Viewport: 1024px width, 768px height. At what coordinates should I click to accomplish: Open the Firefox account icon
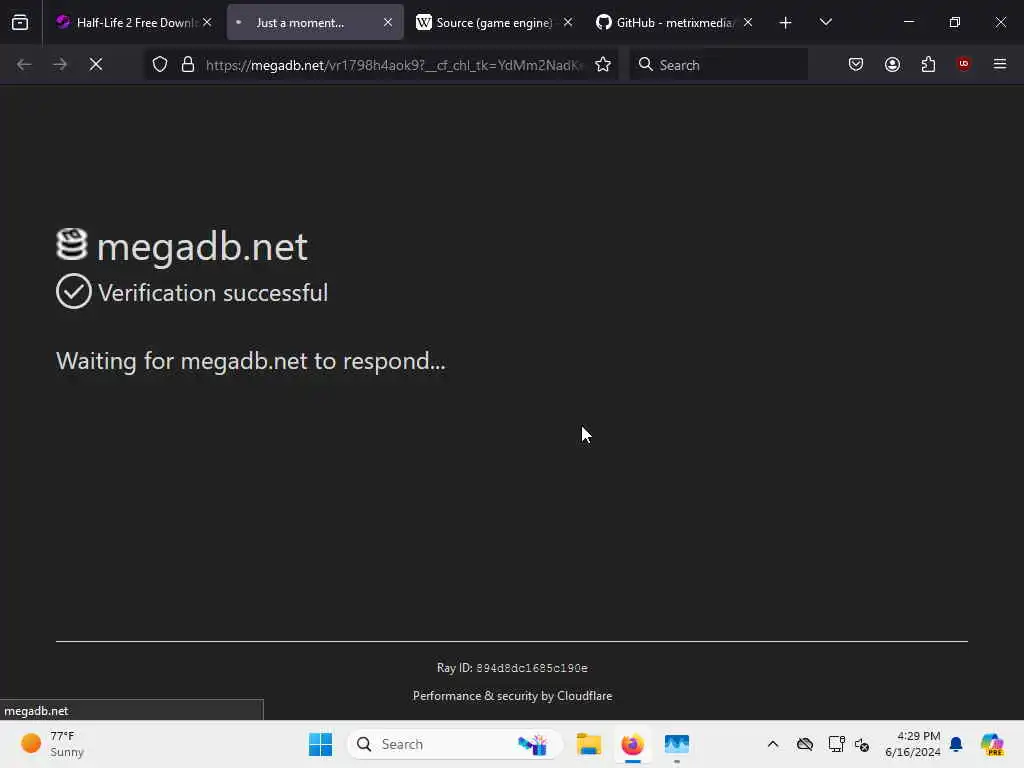point(892,64)
